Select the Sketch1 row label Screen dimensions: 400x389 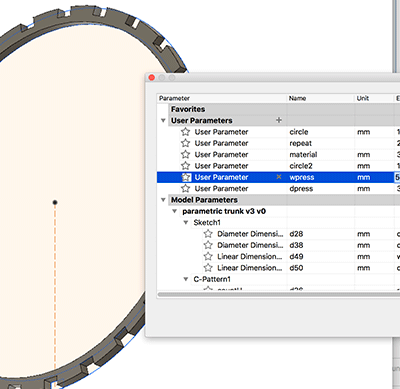207,222
